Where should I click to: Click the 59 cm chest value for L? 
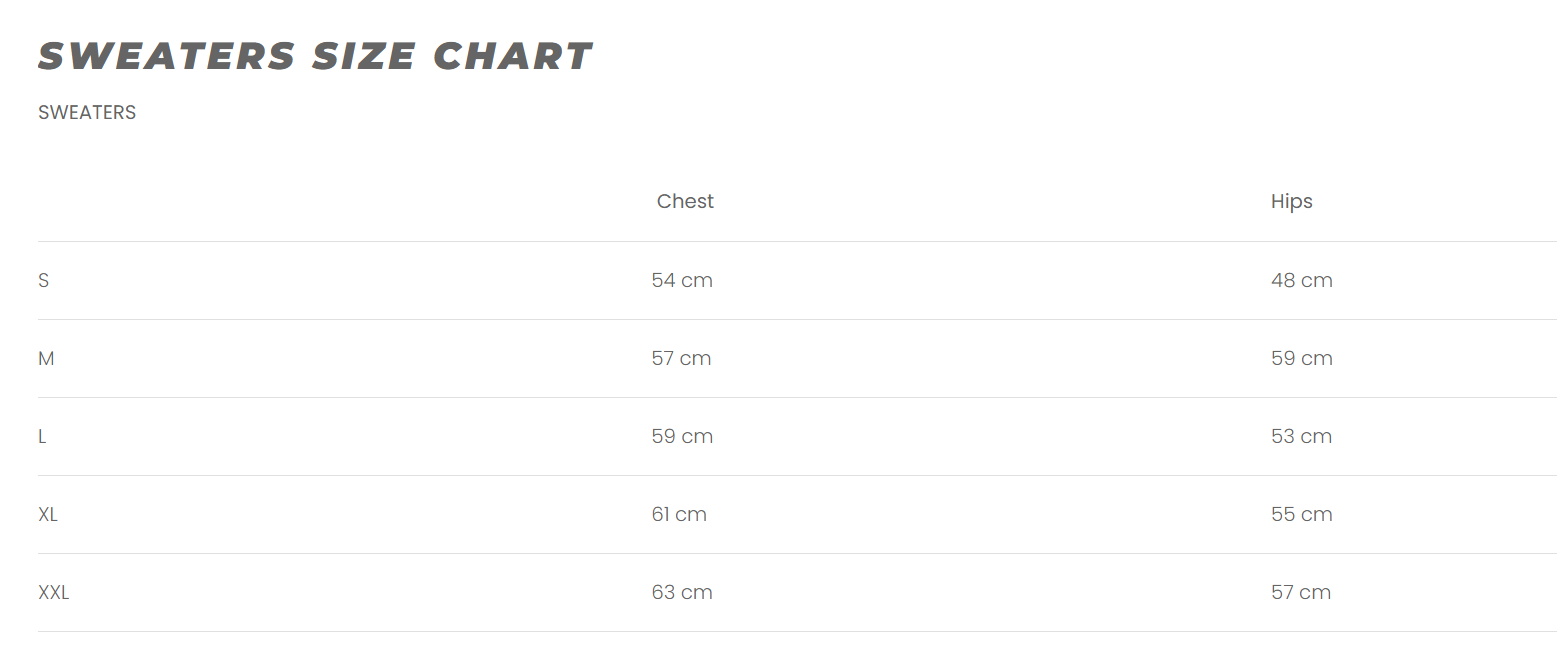682,437
